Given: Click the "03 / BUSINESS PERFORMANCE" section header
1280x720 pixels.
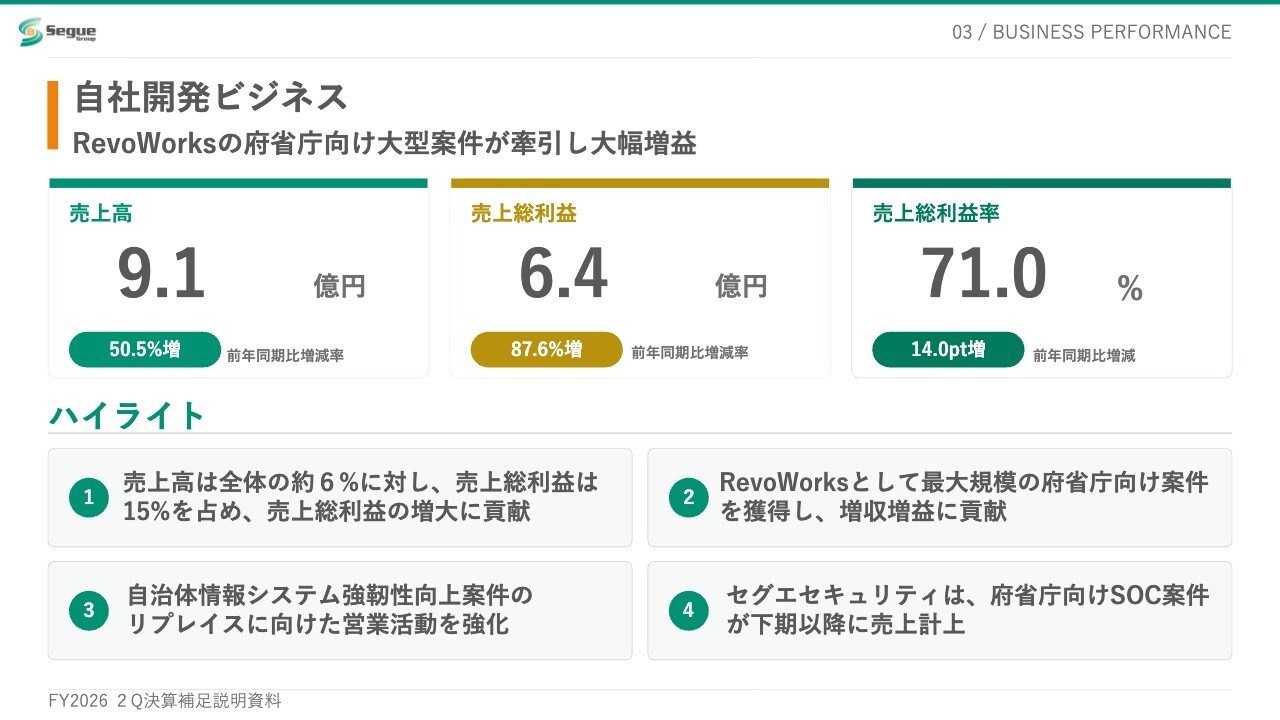Looking at the screenshot, I should 1092,32.
